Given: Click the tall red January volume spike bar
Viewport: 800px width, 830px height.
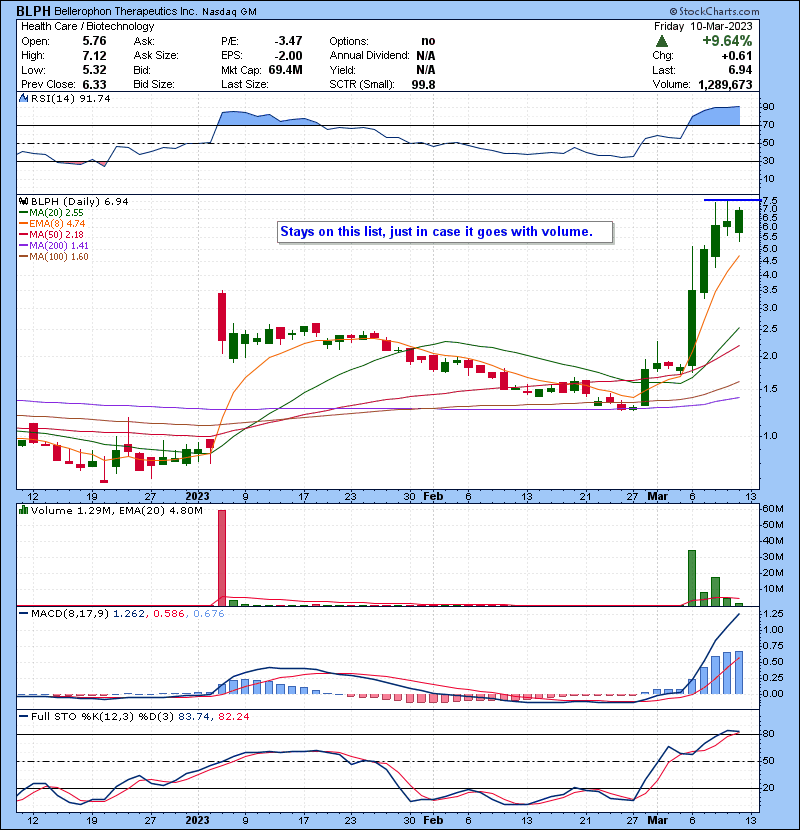Looking at the screenshot, I should 222,558.
